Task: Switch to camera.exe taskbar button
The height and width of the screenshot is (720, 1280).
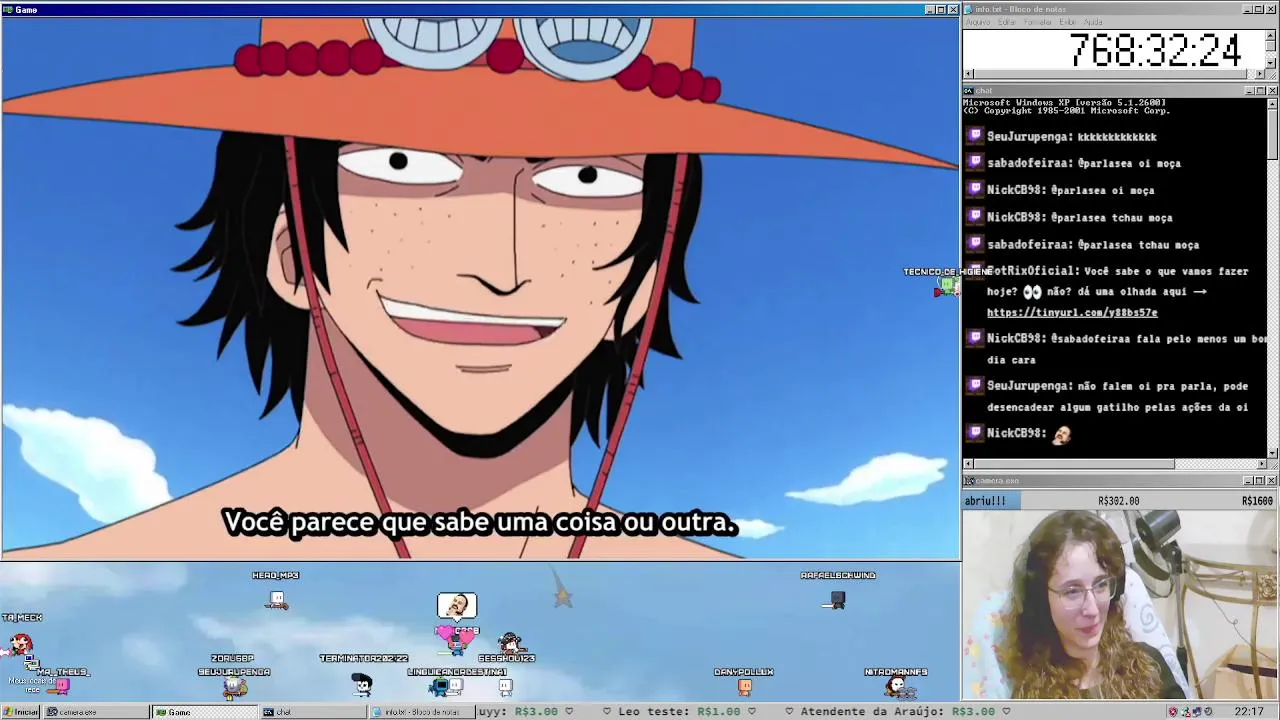Action: (96, 712)
